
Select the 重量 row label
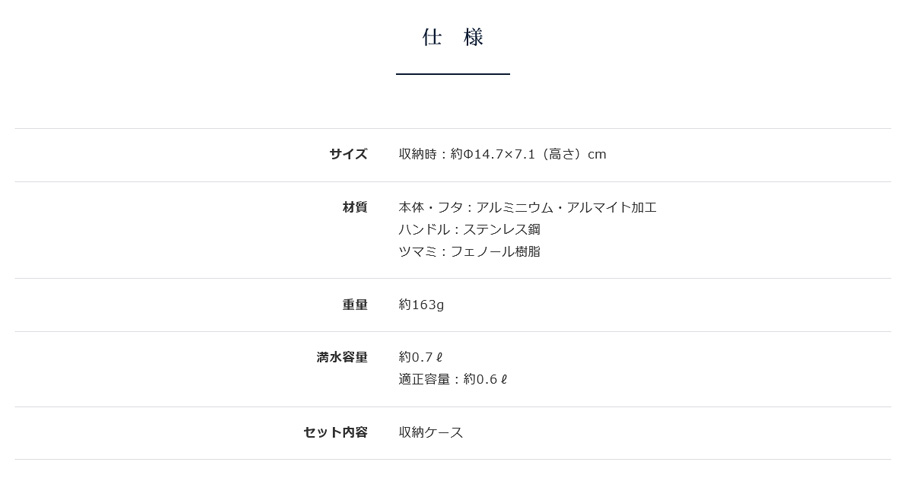[355, 305]
